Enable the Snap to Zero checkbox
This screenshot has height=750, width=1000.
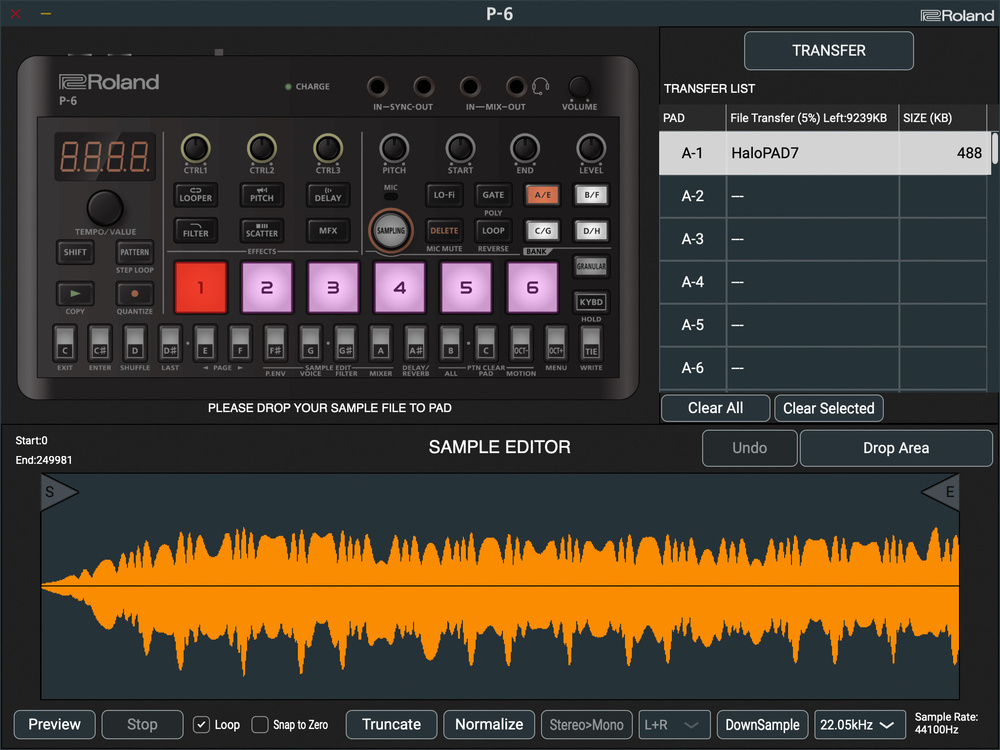tap(260, 724)
